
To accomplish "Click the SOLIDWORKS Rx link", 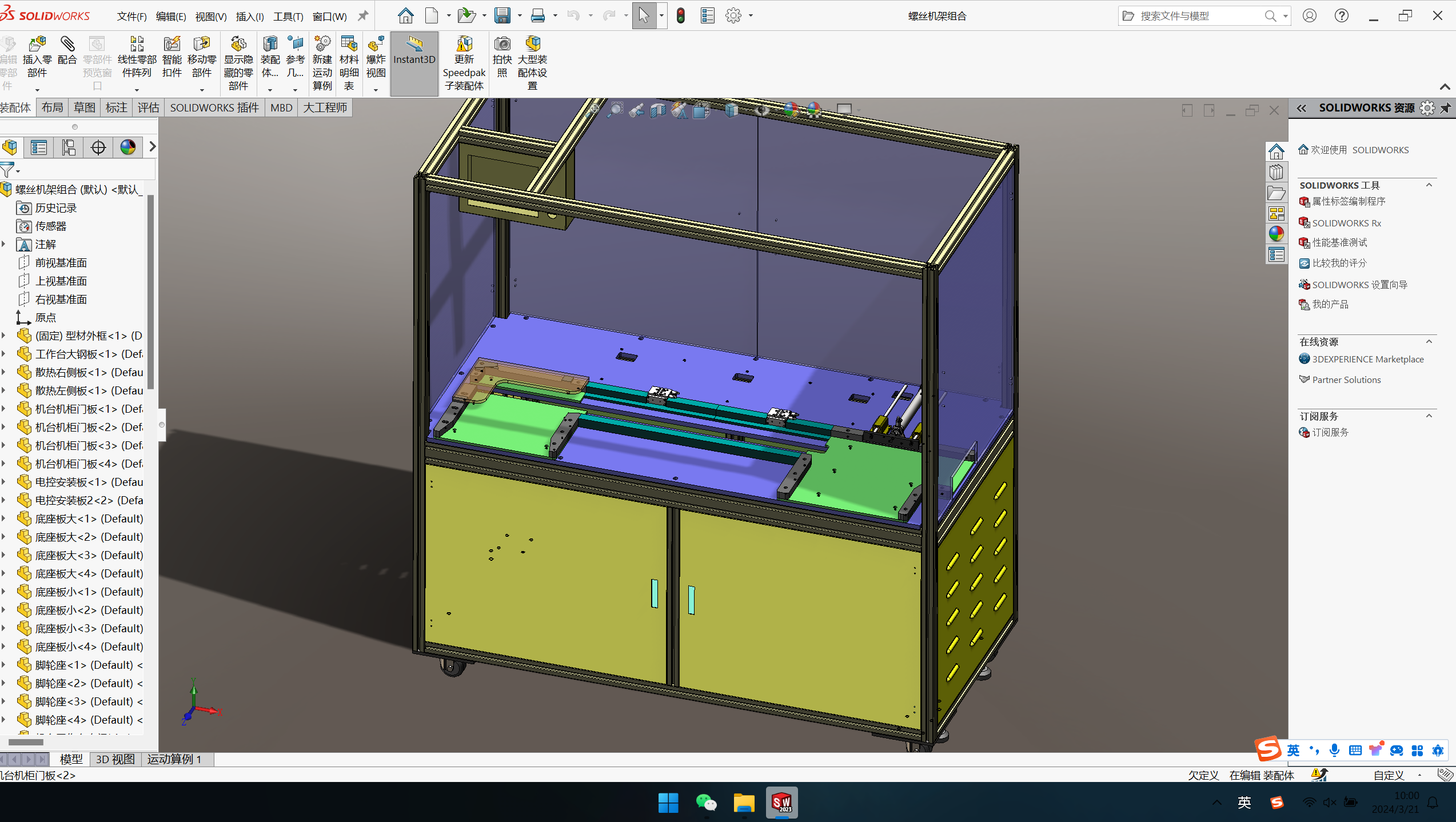I will [x=1346, y=223].
